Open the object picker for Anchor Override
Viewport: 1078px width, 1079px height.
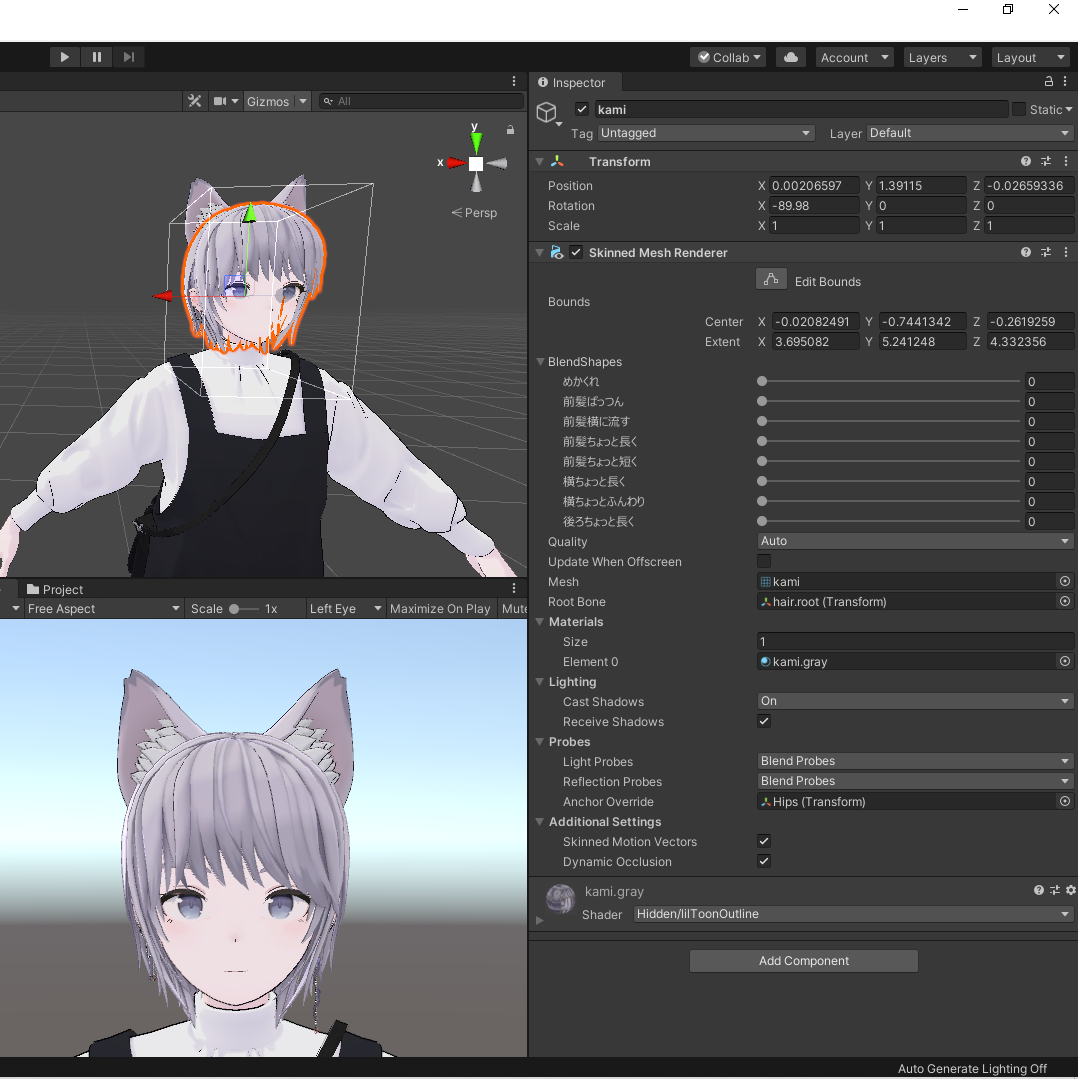[x=1064, y=801]
